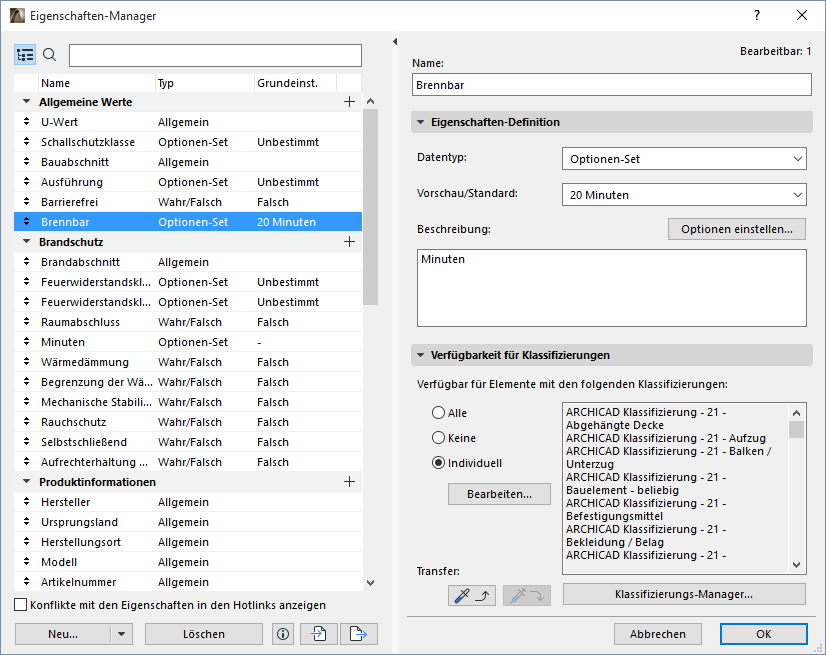Enable Konflikte mit Hotlinks anzeigen checkbox

coord(21,605)
